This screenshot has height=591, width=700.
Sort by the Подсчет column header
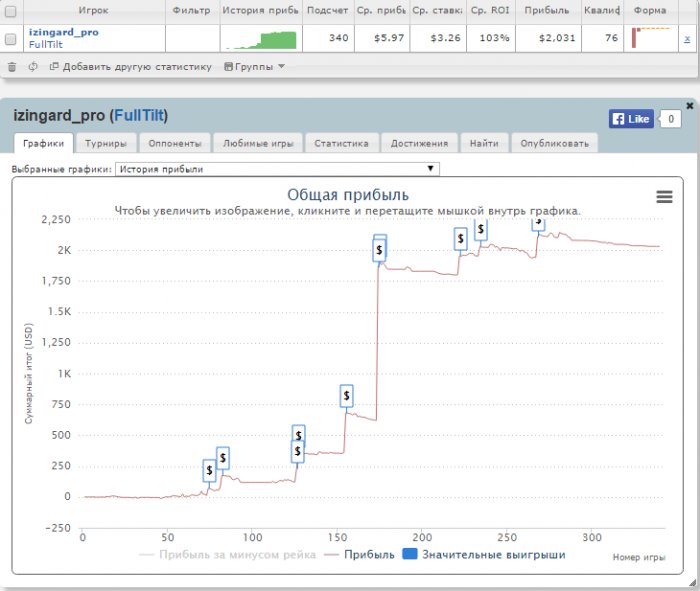[x=328, y=10]
